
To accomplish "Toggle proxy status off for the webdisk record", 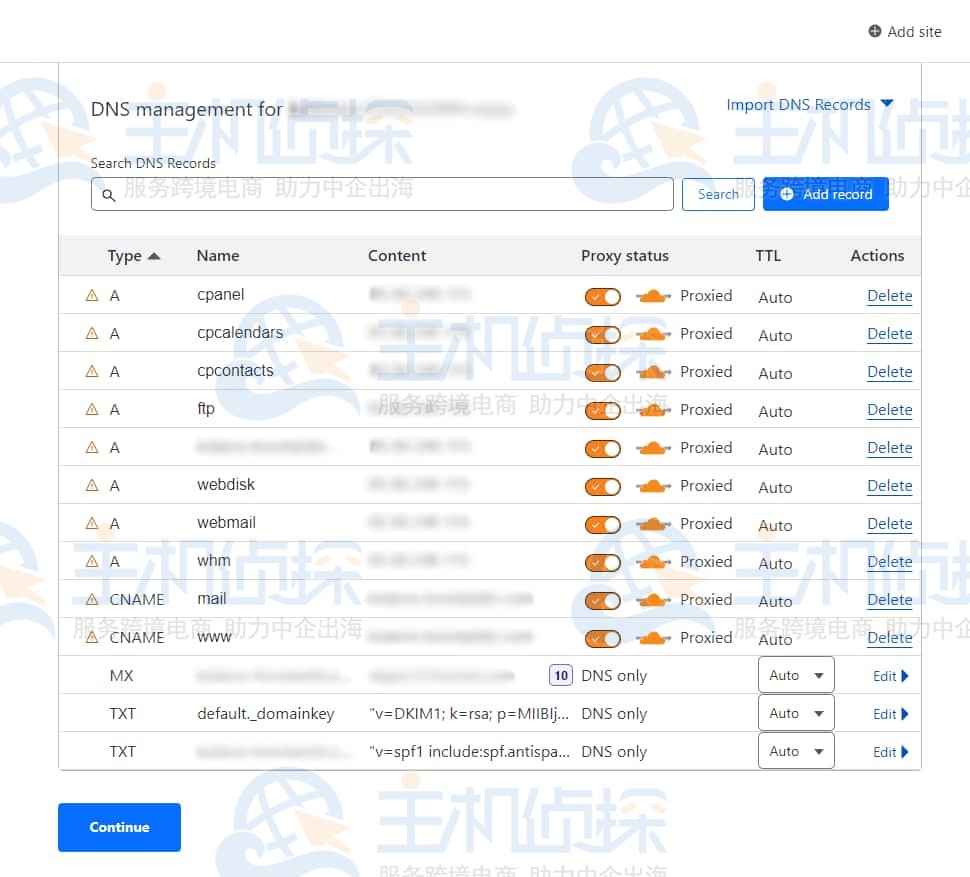I will coord(603,486).
